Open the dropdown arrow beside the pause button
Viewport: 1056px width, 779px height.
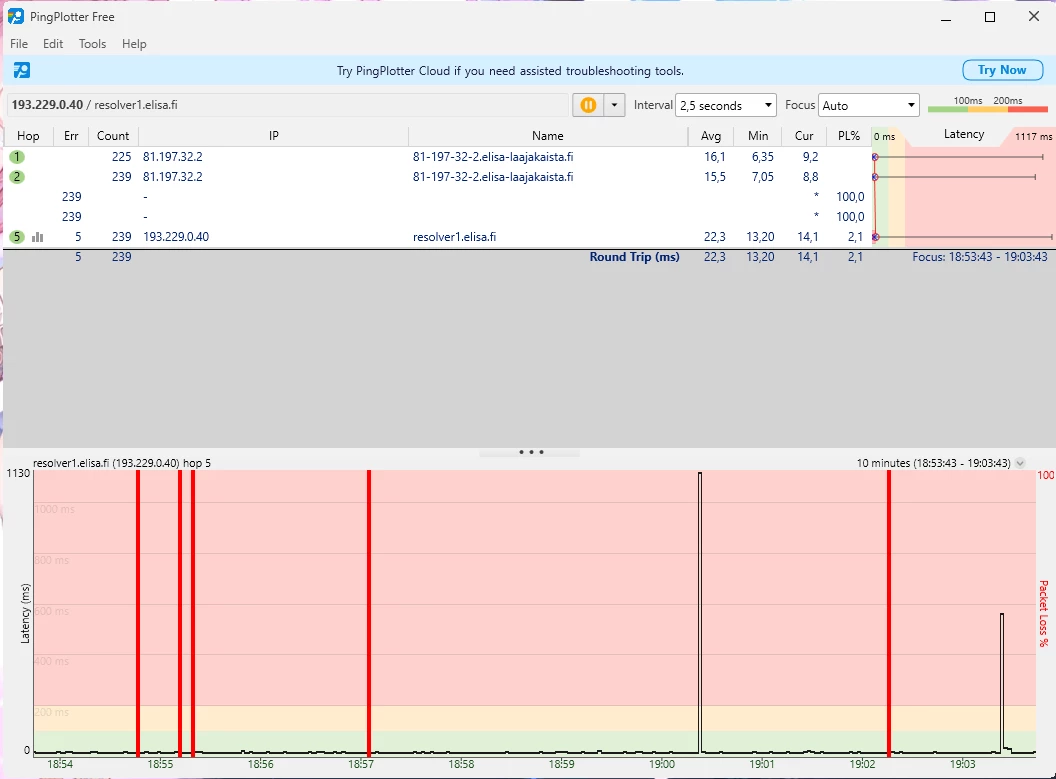pos(614,105)
